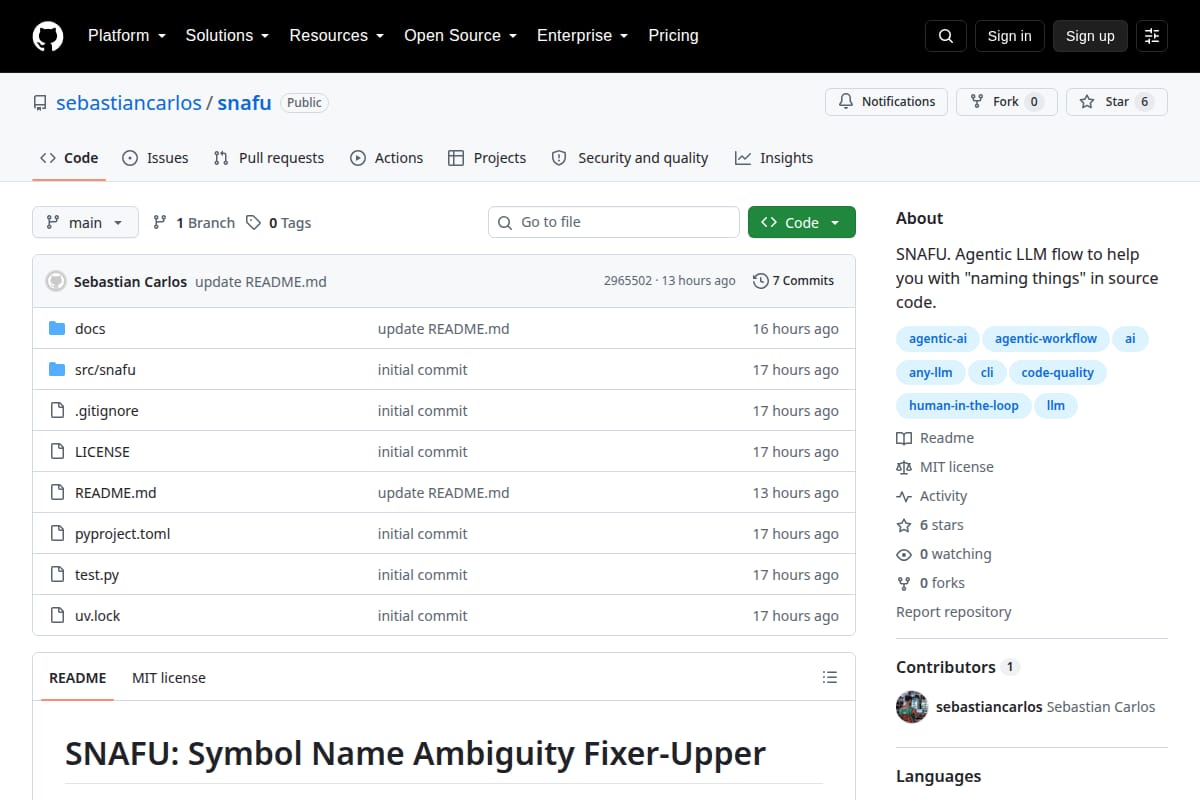Image resolution: width=1200 pixels, height=800 pixels.
Task: Click the repository icon before sebastiancarlos
Action: [40, 103]
